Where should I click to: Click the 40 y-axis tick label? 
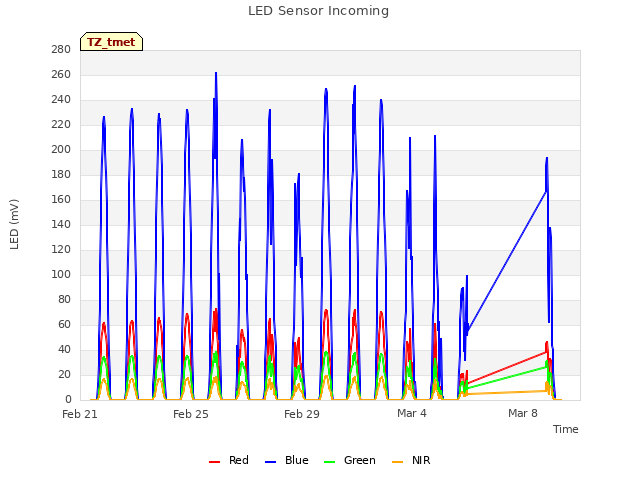[64, 349]
